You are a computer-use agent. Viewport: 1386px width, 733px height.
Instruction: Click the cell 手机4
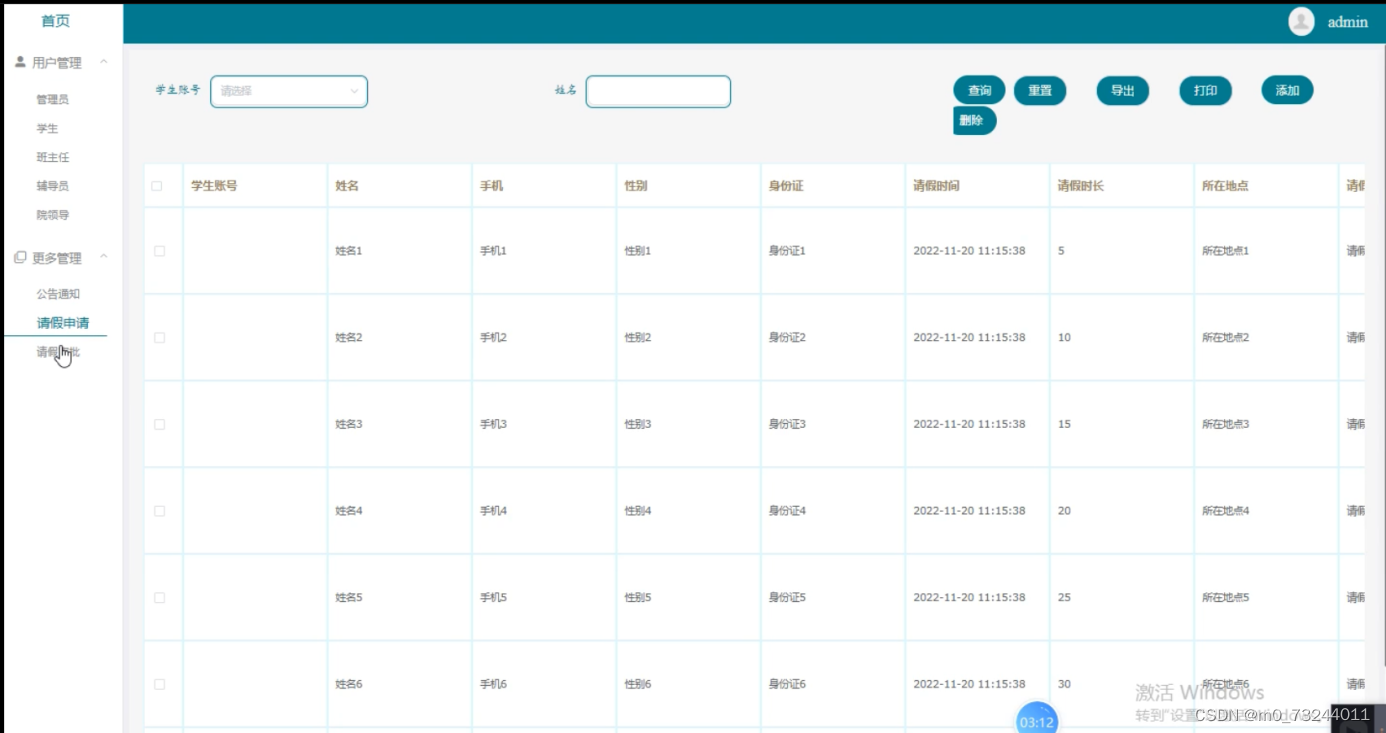[493, 511]
